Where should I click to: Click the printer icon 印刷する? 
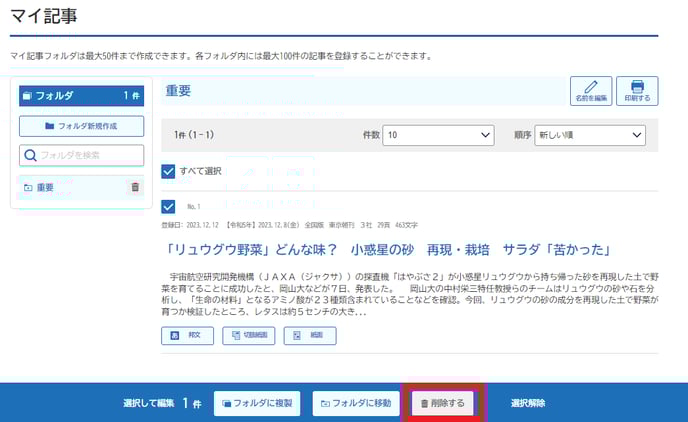click(x=637, y=90)
